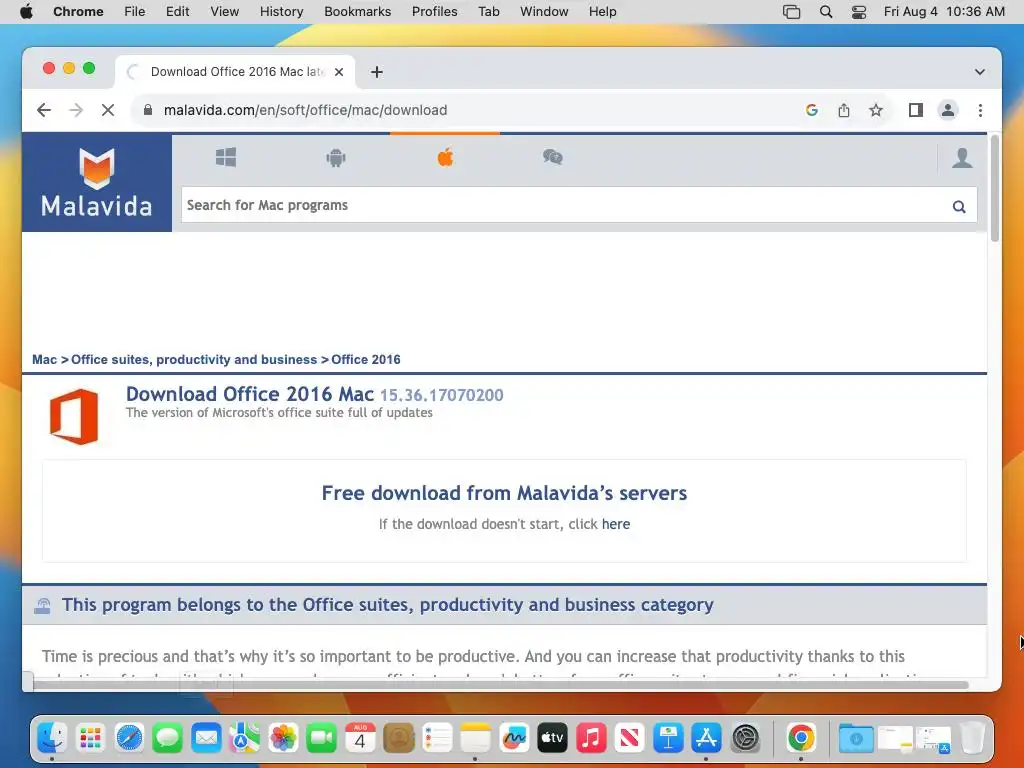Open the Chrome three-dot menu
1024x768 pixels.
(980, 110)
